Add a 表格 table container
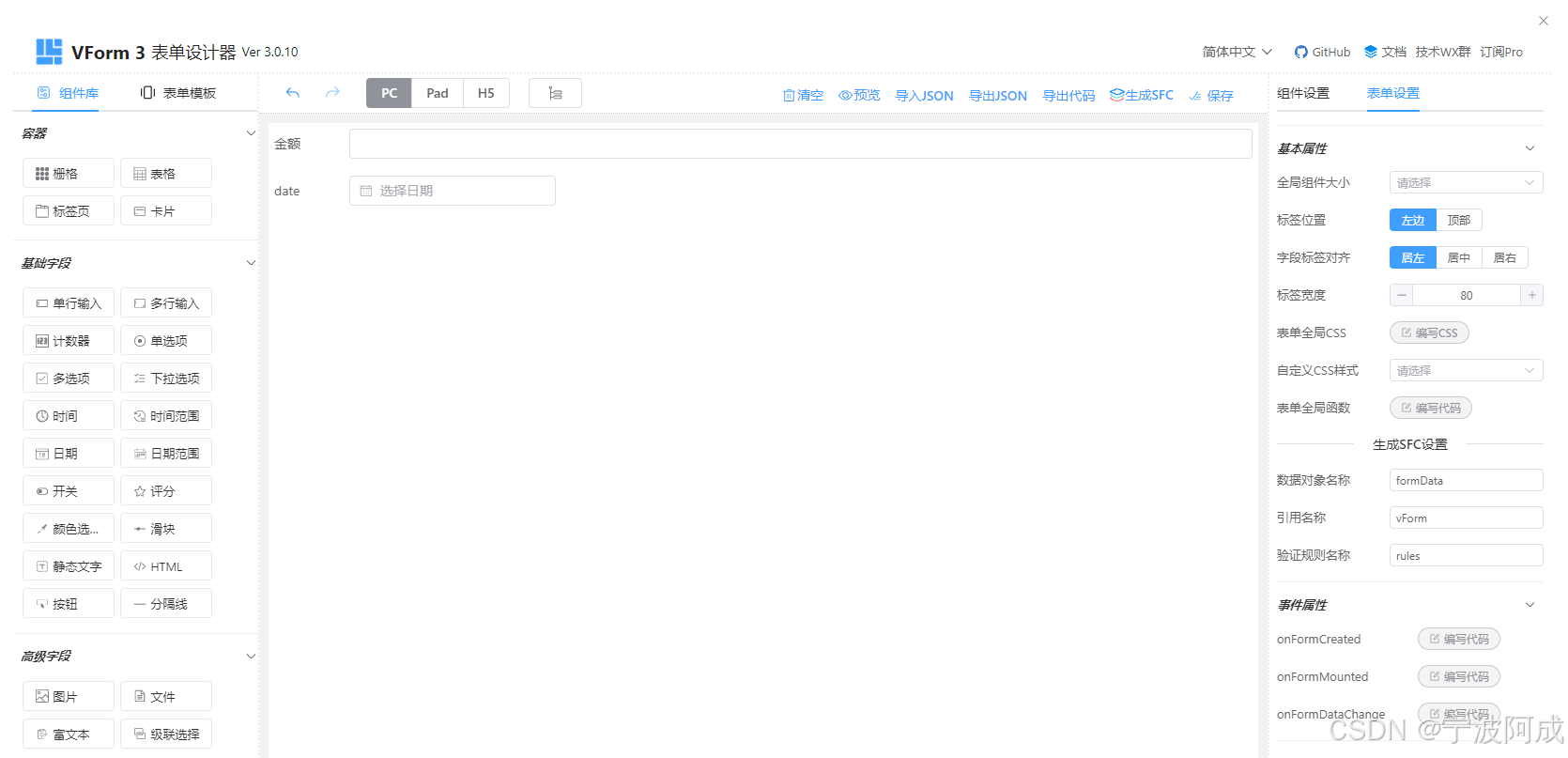This screenshot has height=758, width=1568. click(x=166, y=173)
